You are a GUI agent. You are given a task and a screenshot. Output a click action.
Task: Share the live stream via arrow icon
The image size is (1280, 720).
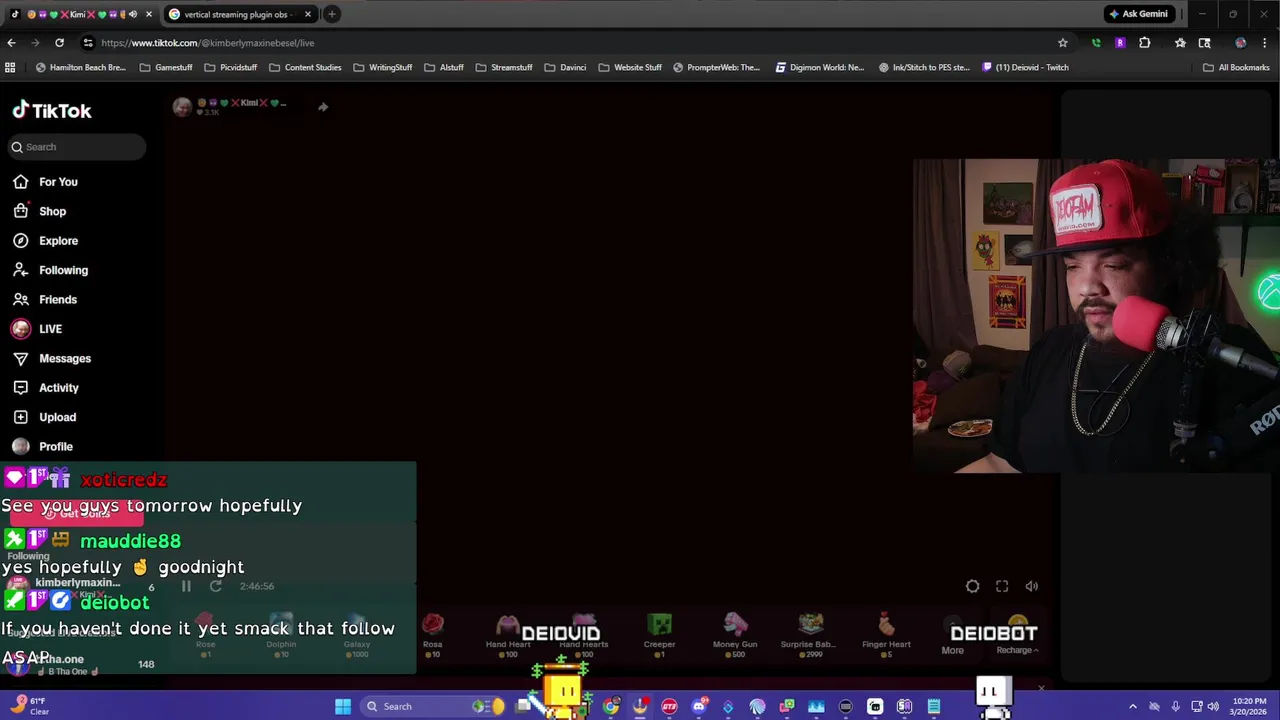click(x=323, y=107)
